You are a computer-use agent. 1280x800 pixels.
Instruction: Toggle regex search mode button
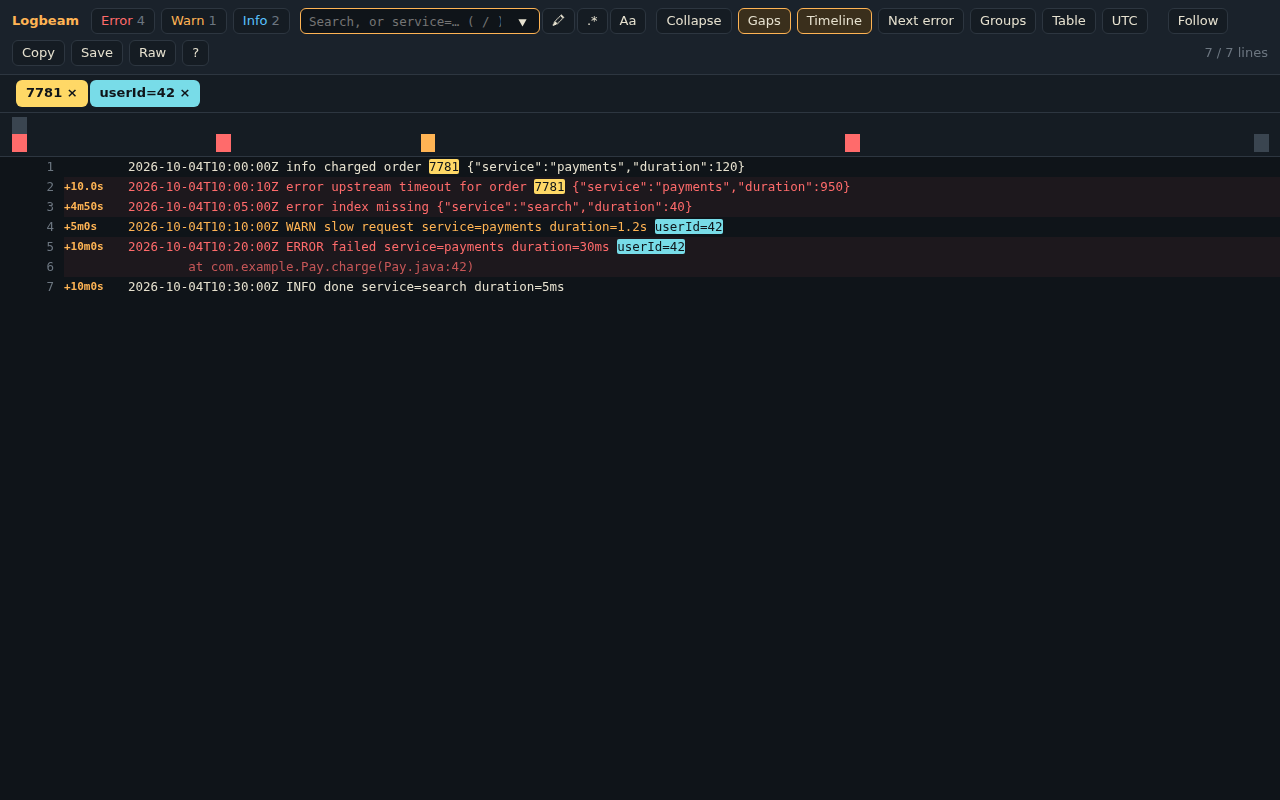coord(592,21)
